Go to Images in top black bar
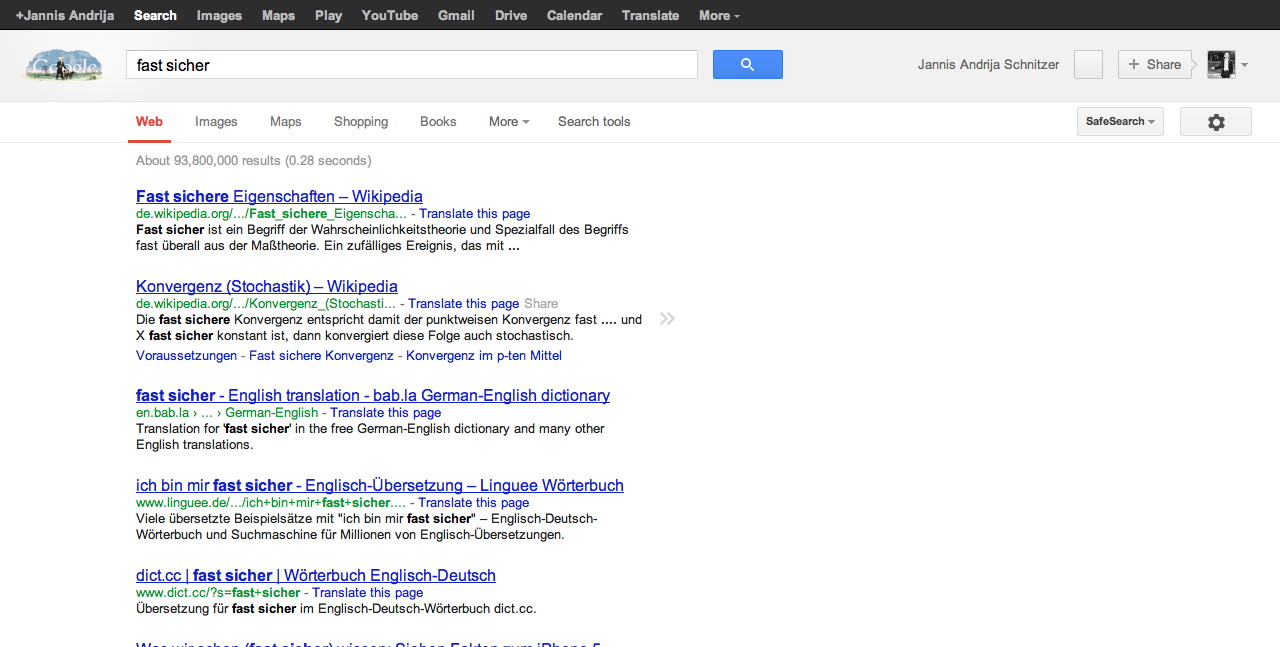Viewport: 1280px width, 647px height. 219,15
